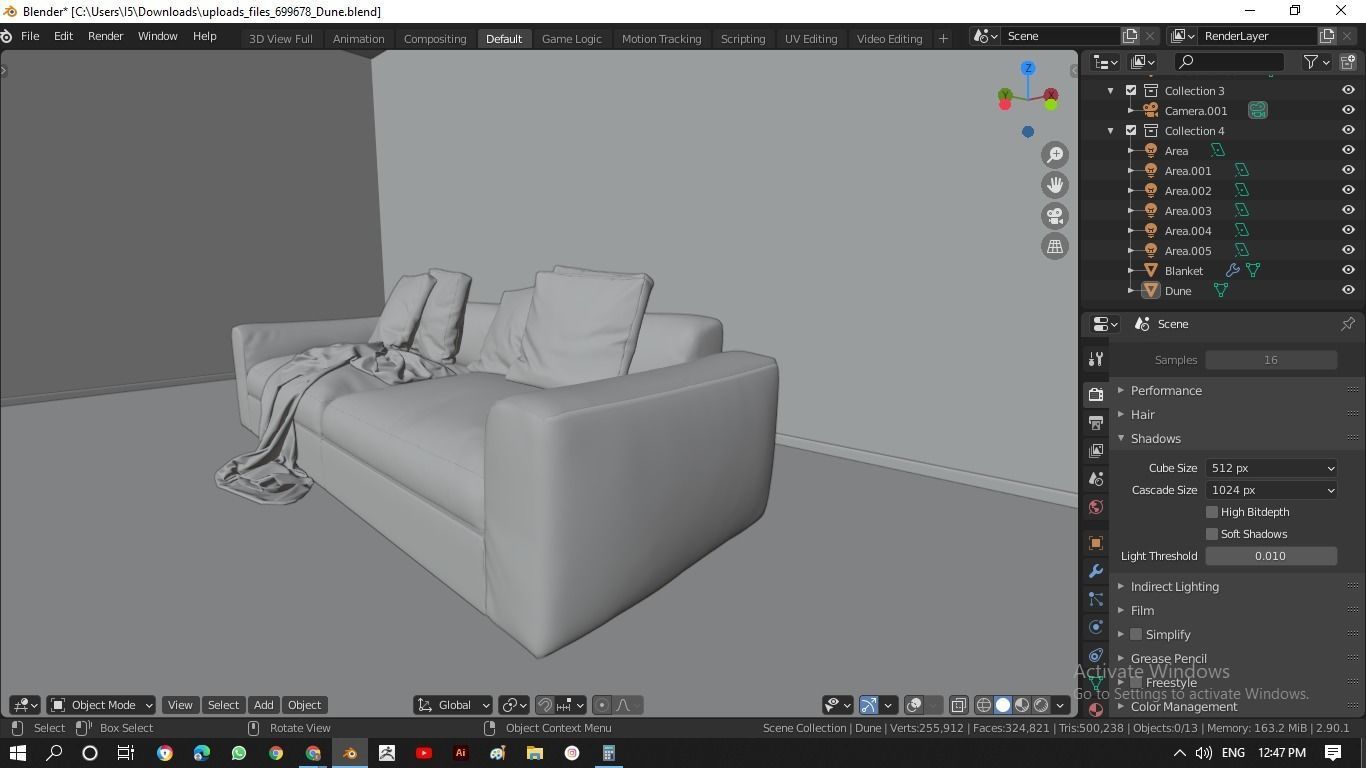Screen dimensions: 1366x768
Task: Select Rendered viewport shading mode
Action: (x=1041, y=705)
